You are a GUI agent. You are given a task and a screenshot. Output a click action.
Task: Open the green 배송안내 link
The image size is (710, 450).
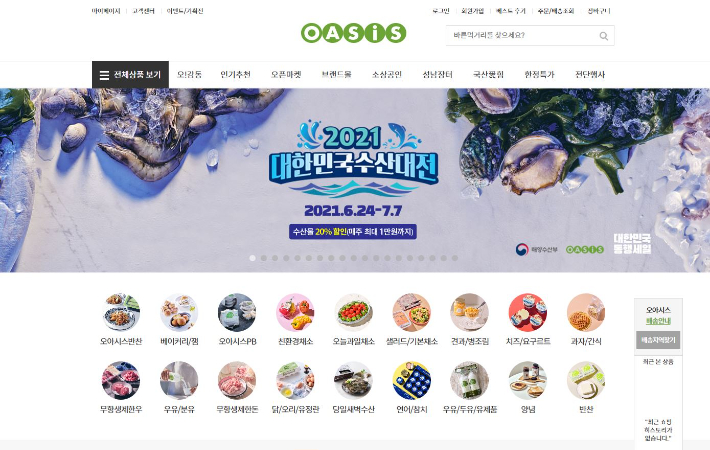click(x=658, y=321)
